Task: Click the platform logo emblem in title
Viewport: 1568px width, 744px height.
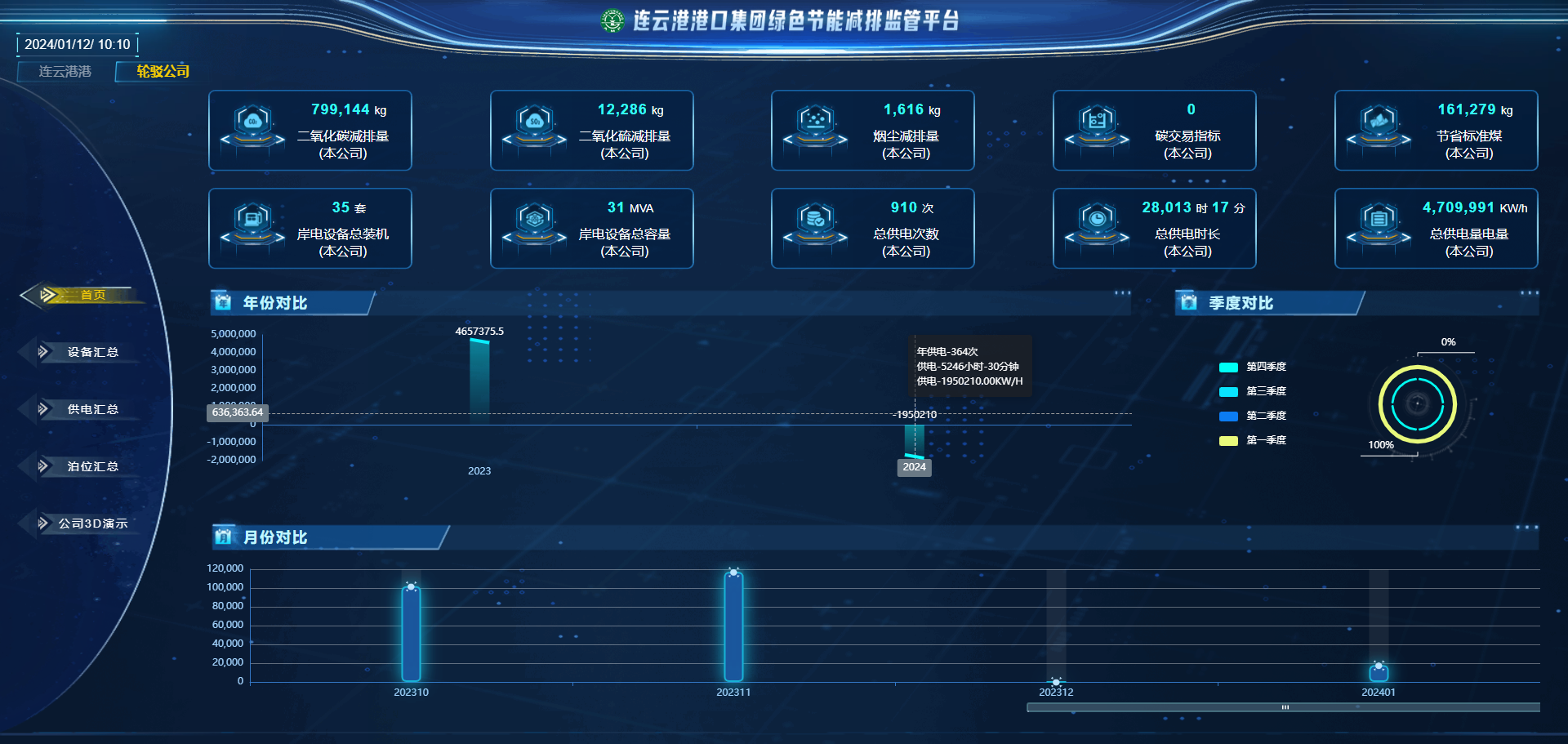Action: (612, 20)
